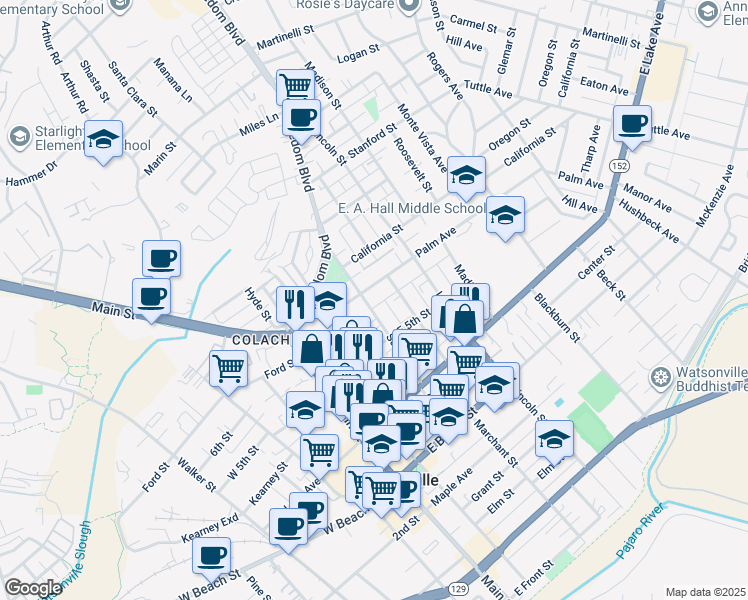748x600 pixels.
Task: Click the 'Logan St' street label
Action: pos(358,53)
